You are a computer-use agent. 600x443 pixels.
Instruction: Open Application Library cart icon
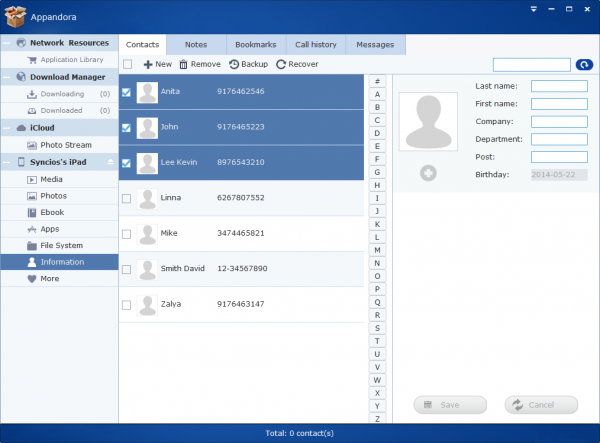(x=32, y=60)
